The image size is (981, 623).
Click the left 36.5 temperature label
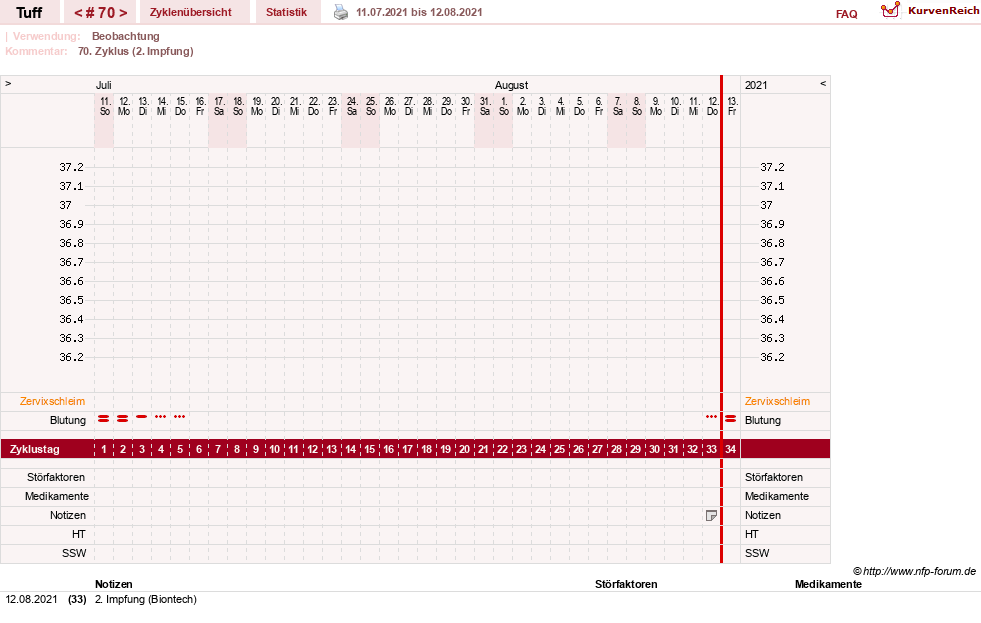[71, 300]
